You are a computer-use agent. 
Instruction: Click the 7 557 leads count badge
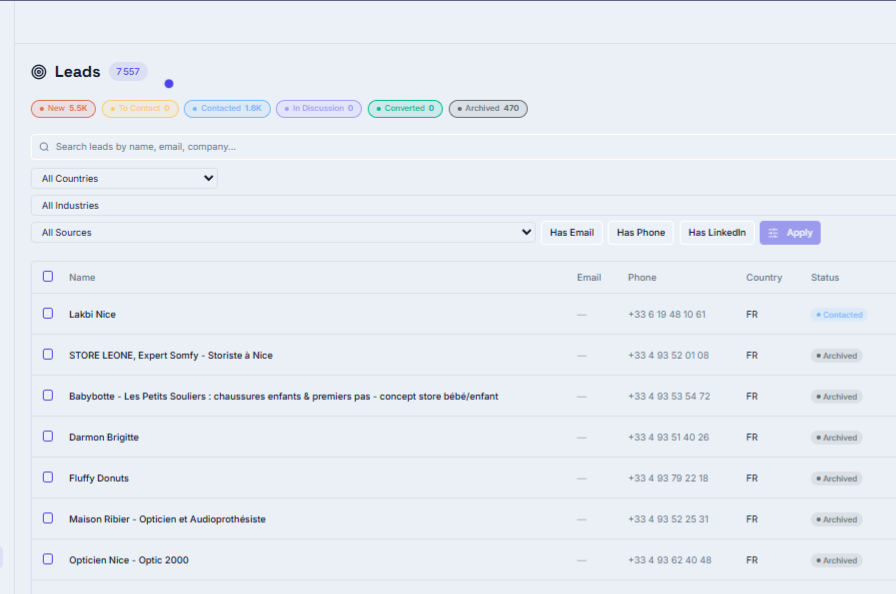128,71
